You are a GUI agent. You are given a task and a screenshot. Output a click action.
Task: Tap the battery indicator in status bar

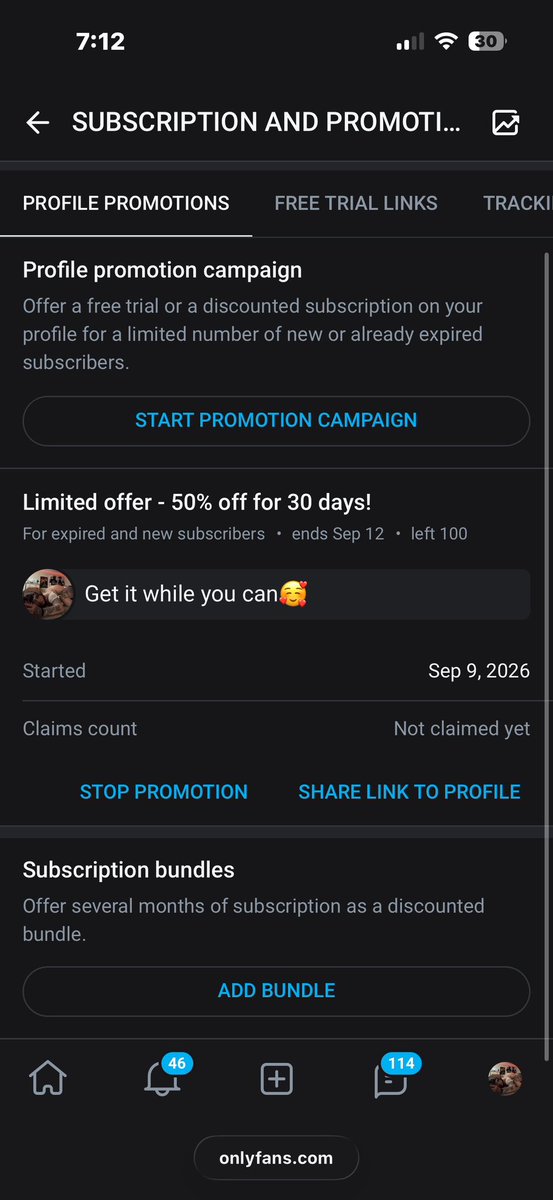tap(490, 41)
